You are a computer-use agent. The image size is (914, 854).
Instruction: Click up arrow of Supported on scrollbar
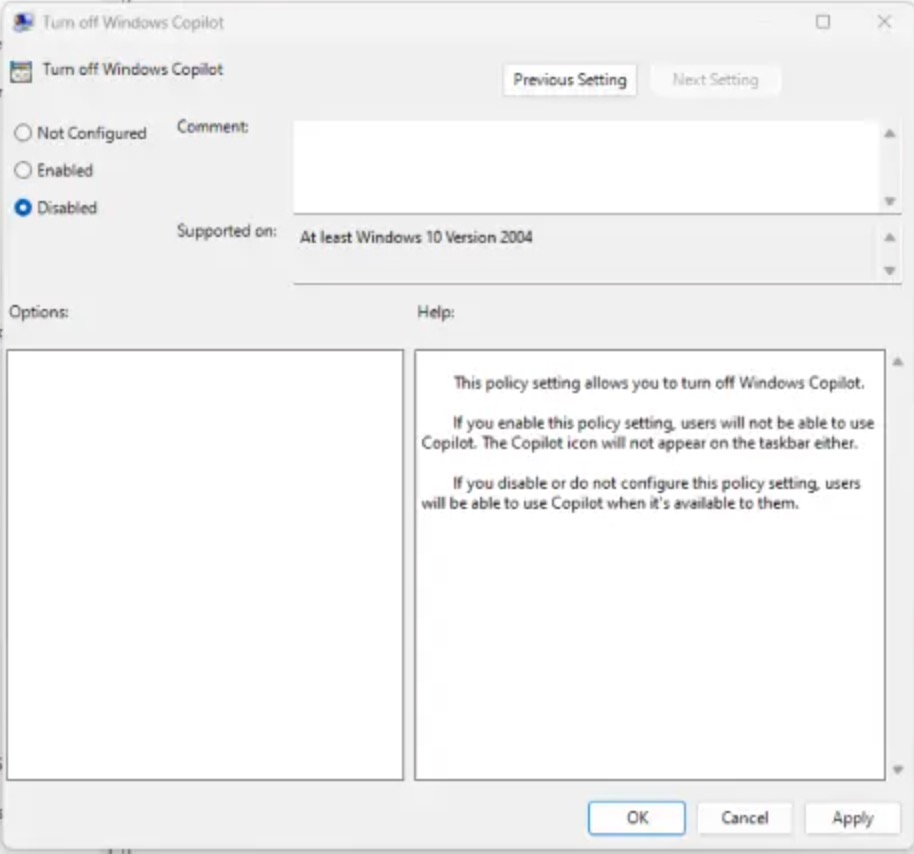[x=890, y=237]
